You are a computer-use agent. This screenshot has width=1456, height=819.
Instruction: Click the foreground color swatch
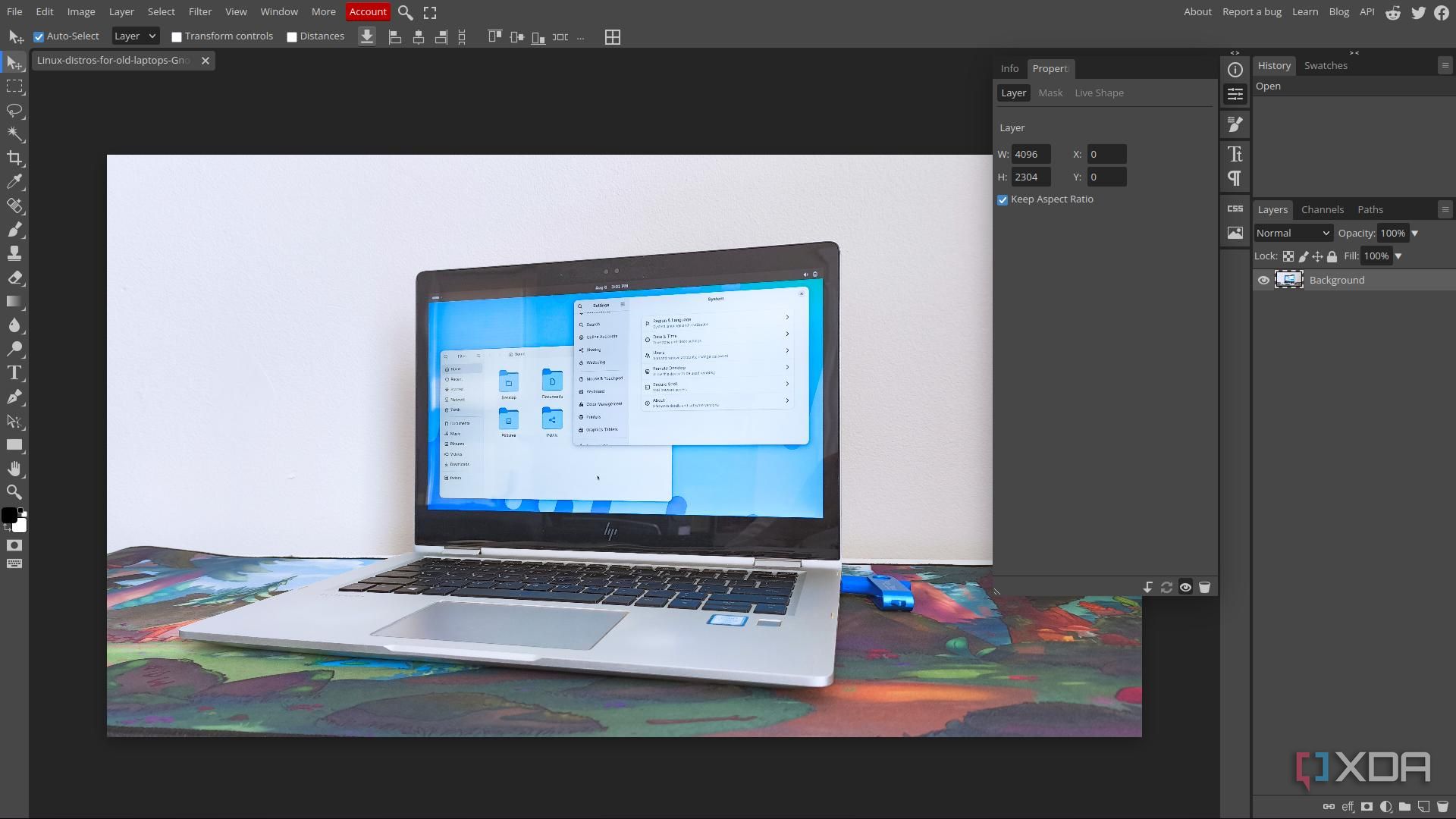point(8,515)
